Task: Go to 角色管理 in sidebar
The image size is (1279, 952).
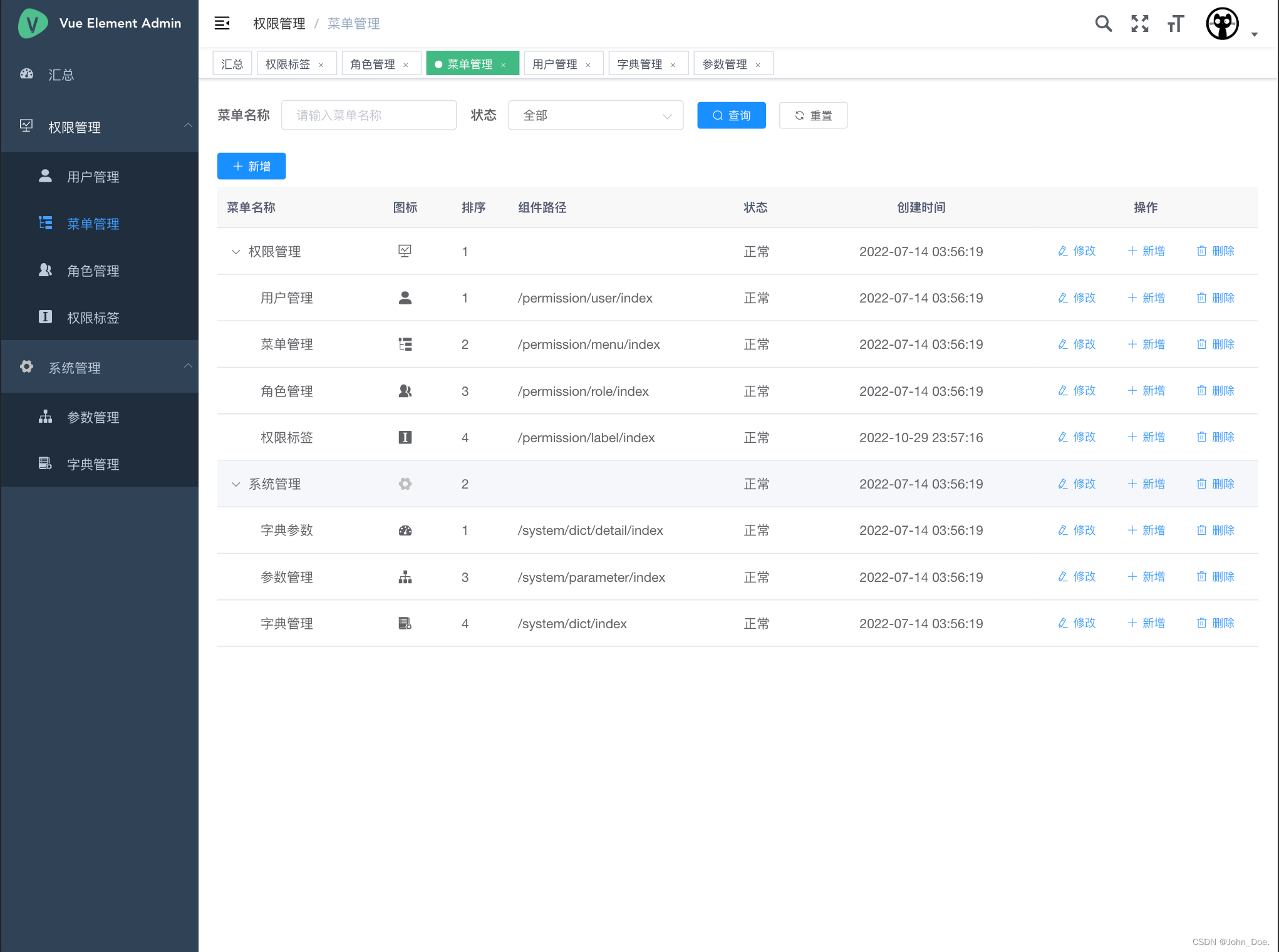Action: pos(100,271)
